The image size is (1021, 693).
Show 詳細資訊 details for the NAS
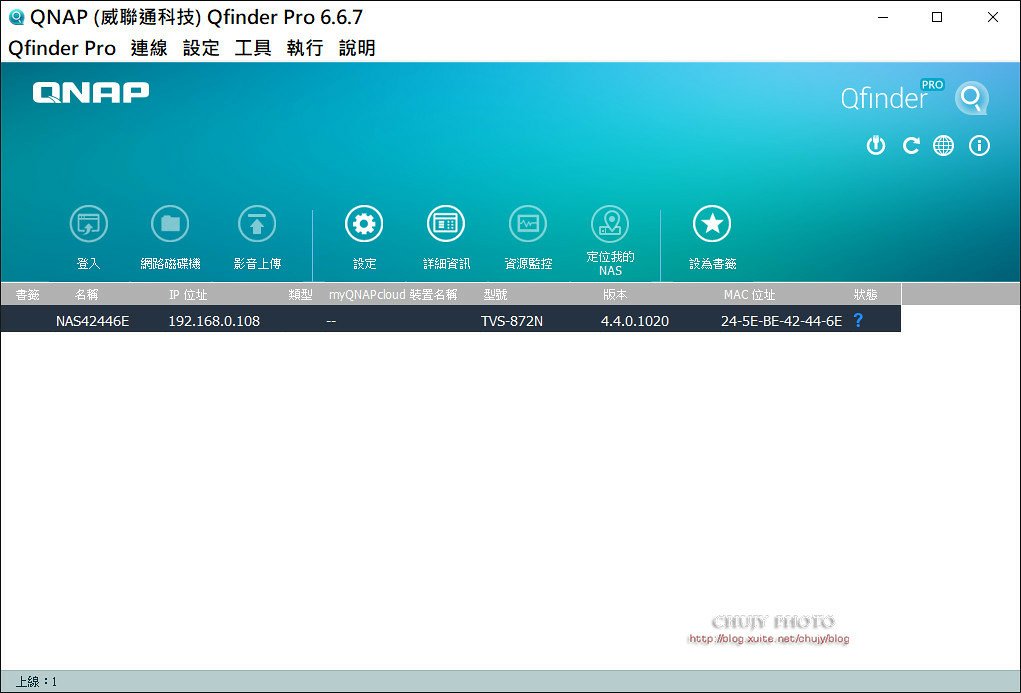[446, 224]
